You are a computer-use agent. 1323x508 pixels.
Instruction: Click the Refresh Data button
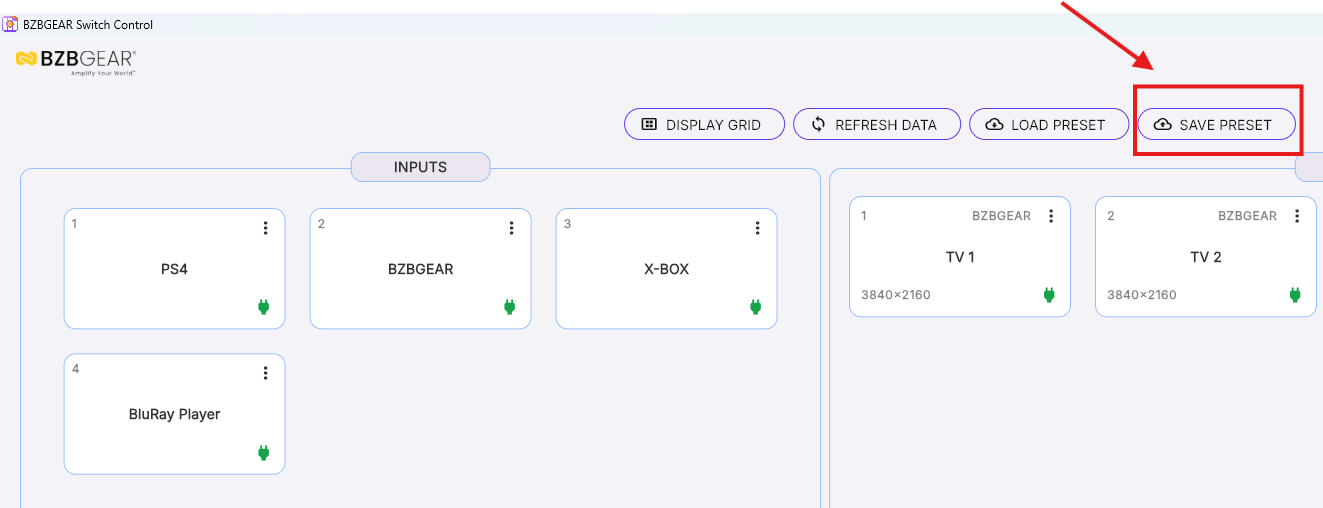pos(877,125)
